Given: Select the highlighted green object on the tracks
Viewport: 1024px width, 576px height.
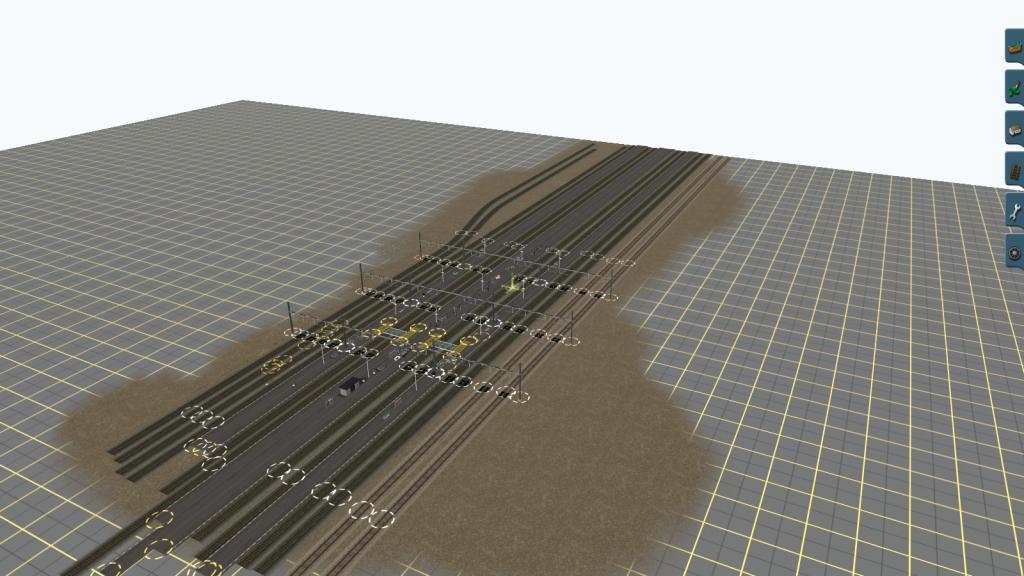Looking at the screenshot, I should coord(513,283).
